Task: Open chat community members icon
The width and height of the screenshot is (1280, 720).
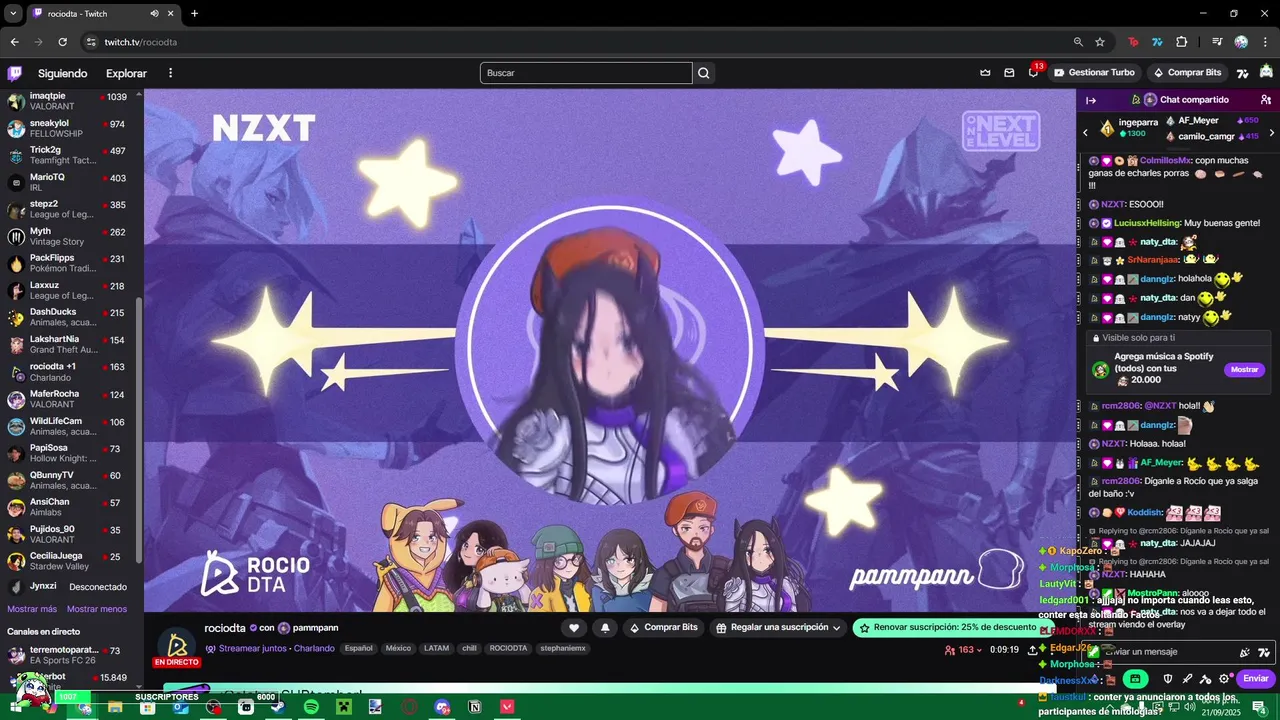Action: [x=1266, y=100]
